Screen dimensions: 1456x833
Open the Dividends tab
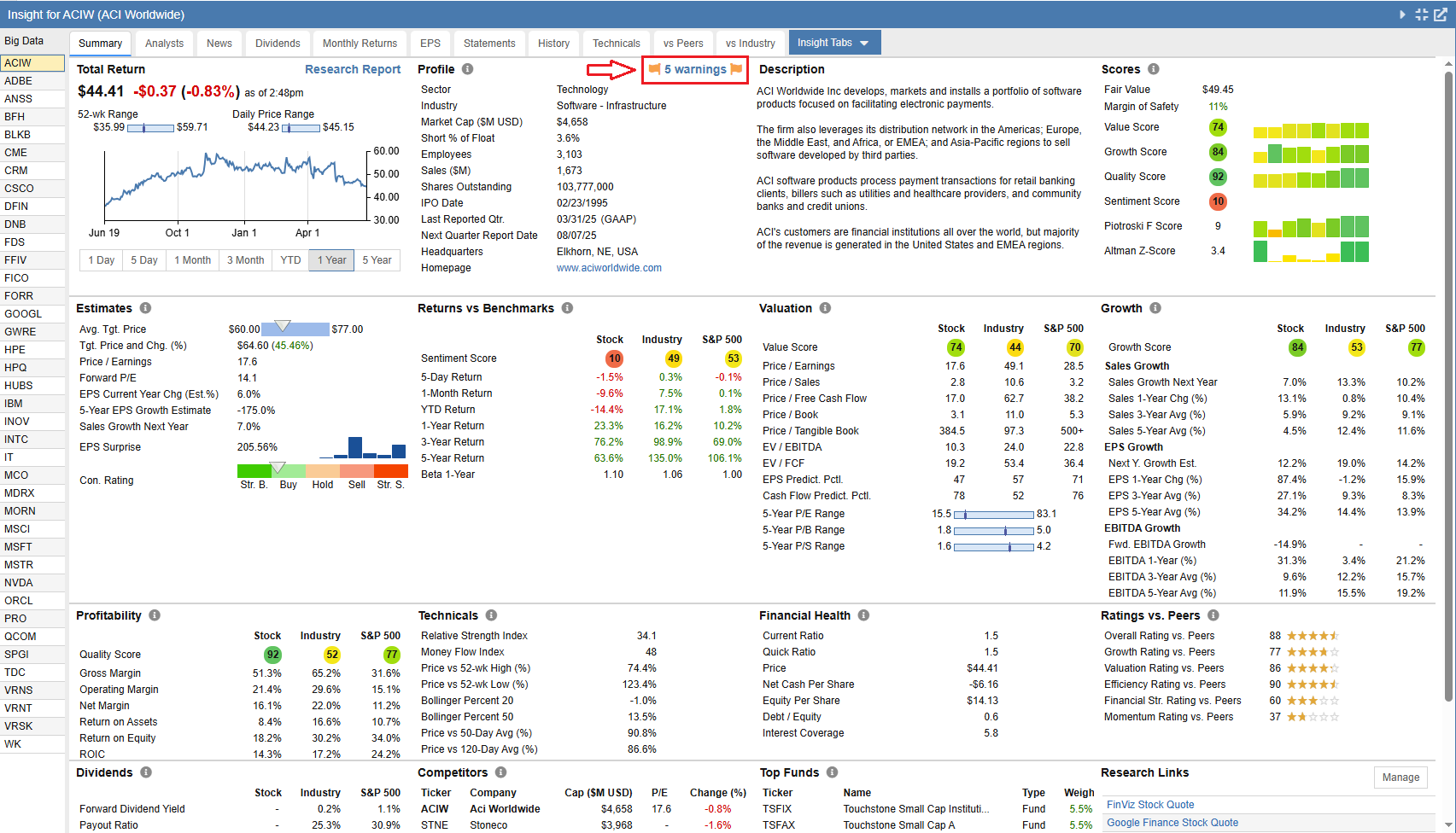pyautogui.click(x=278, y=44)
